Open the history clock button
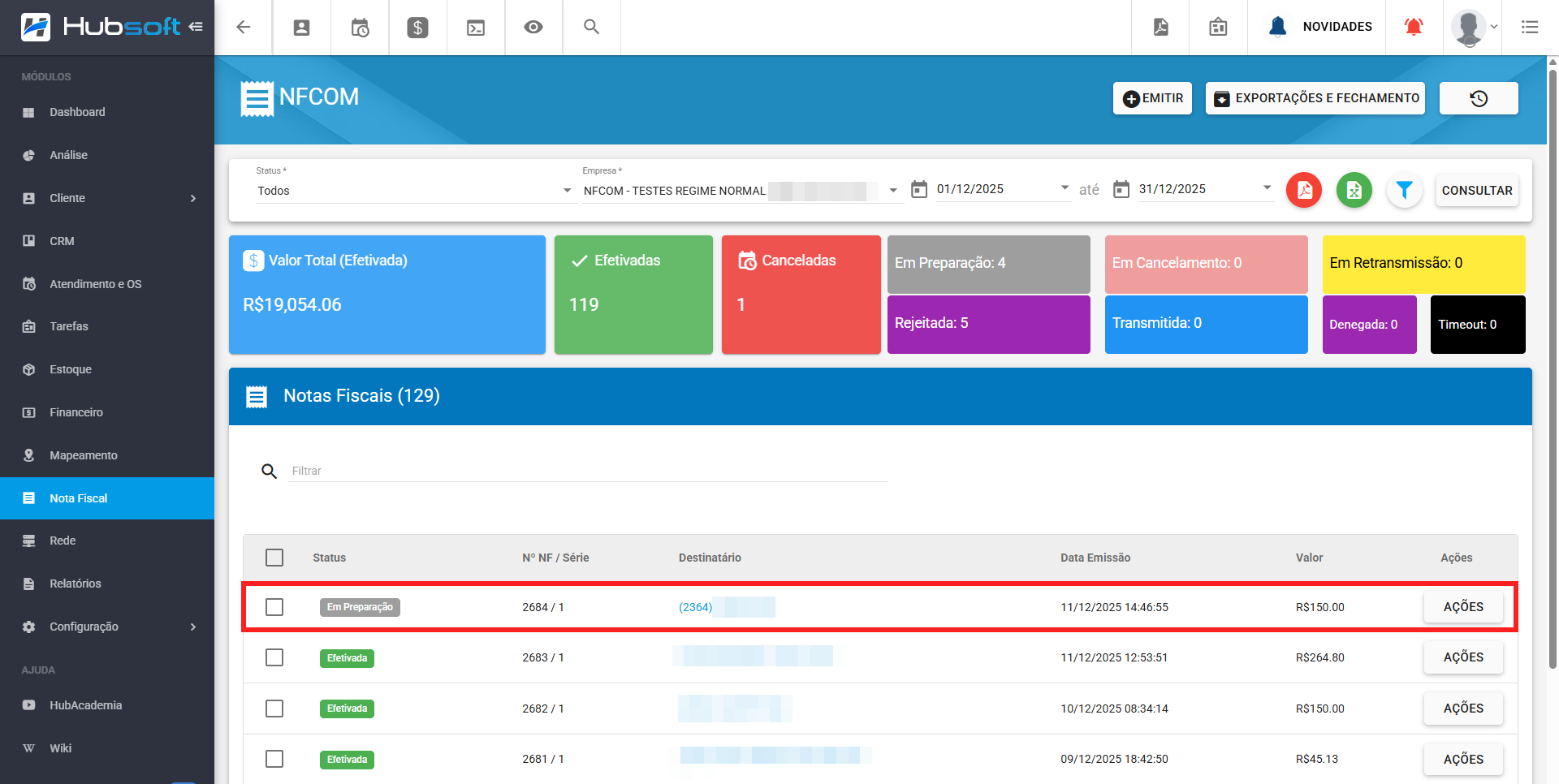Image resolution: width=1559 pixels, height=784 pixels. tap(1479, 98)
